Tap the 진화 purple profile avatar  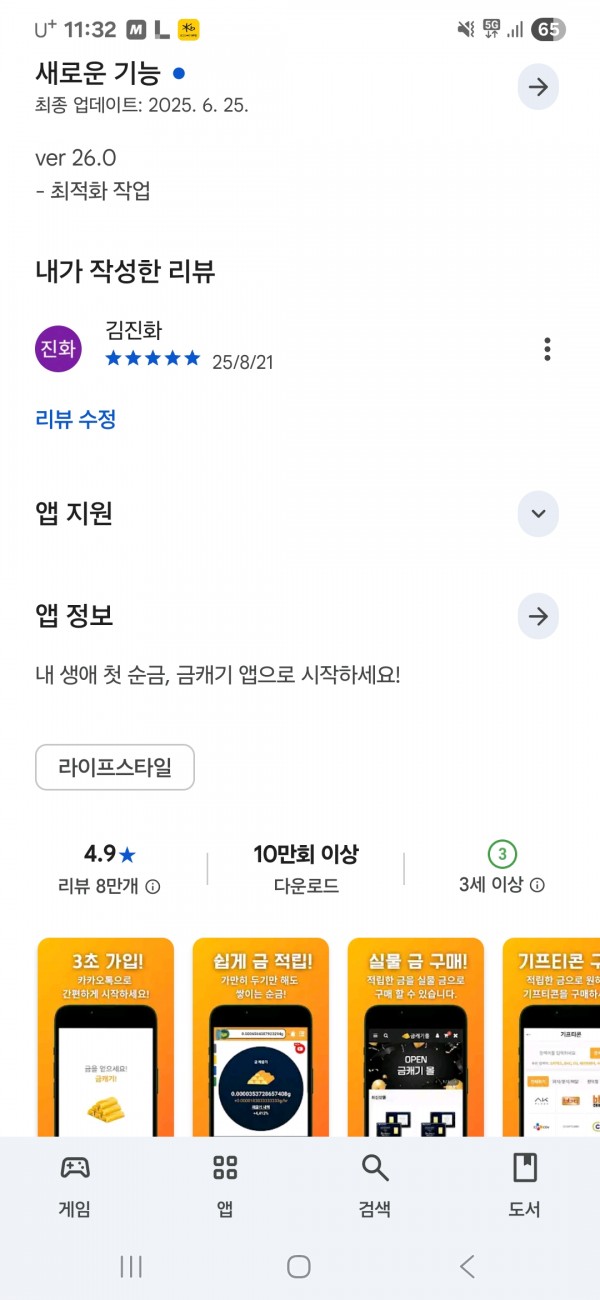(58, 348)
